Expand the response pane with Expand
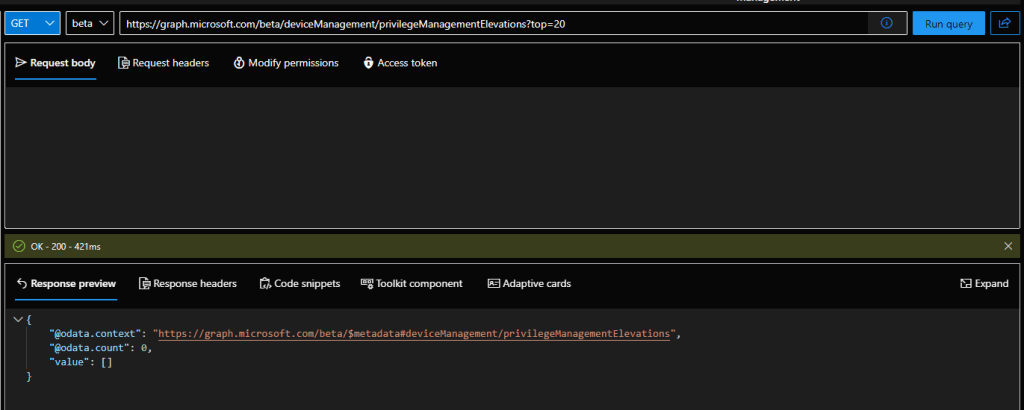 pos(984,284)
